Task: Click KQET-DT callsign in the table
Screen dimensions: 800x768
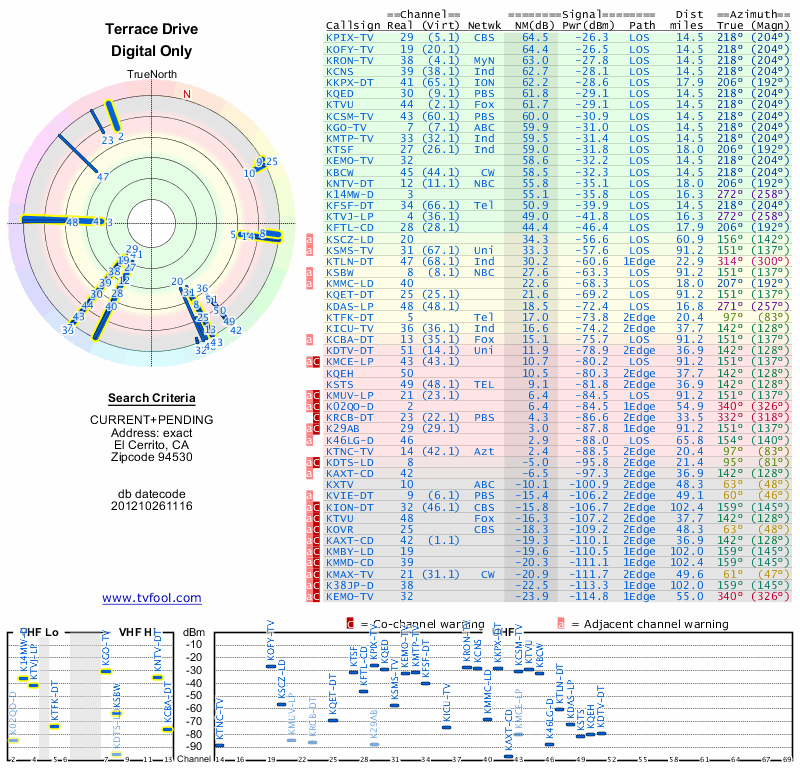Action: tap(350, 294)
